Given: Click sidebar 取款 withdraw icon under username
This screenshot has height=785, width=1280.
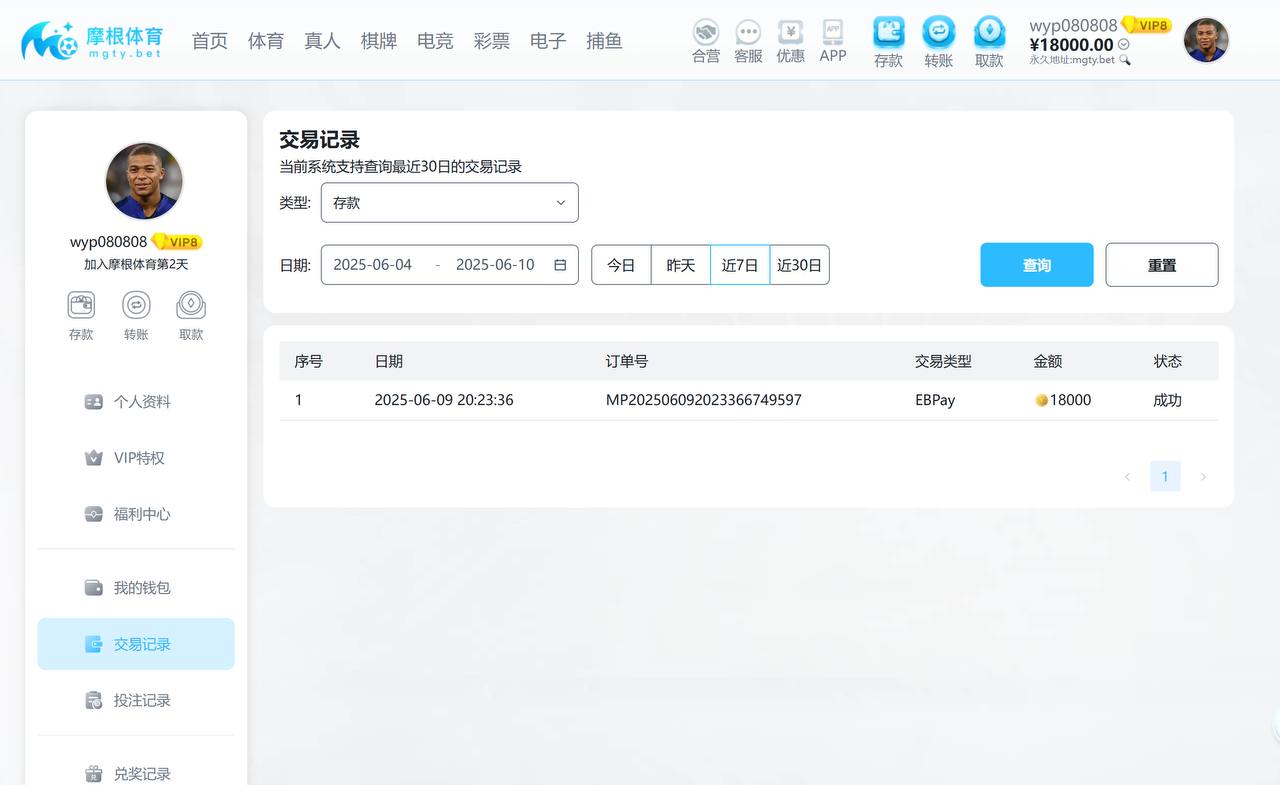Looking at the screenshot, I should [191, 306].
